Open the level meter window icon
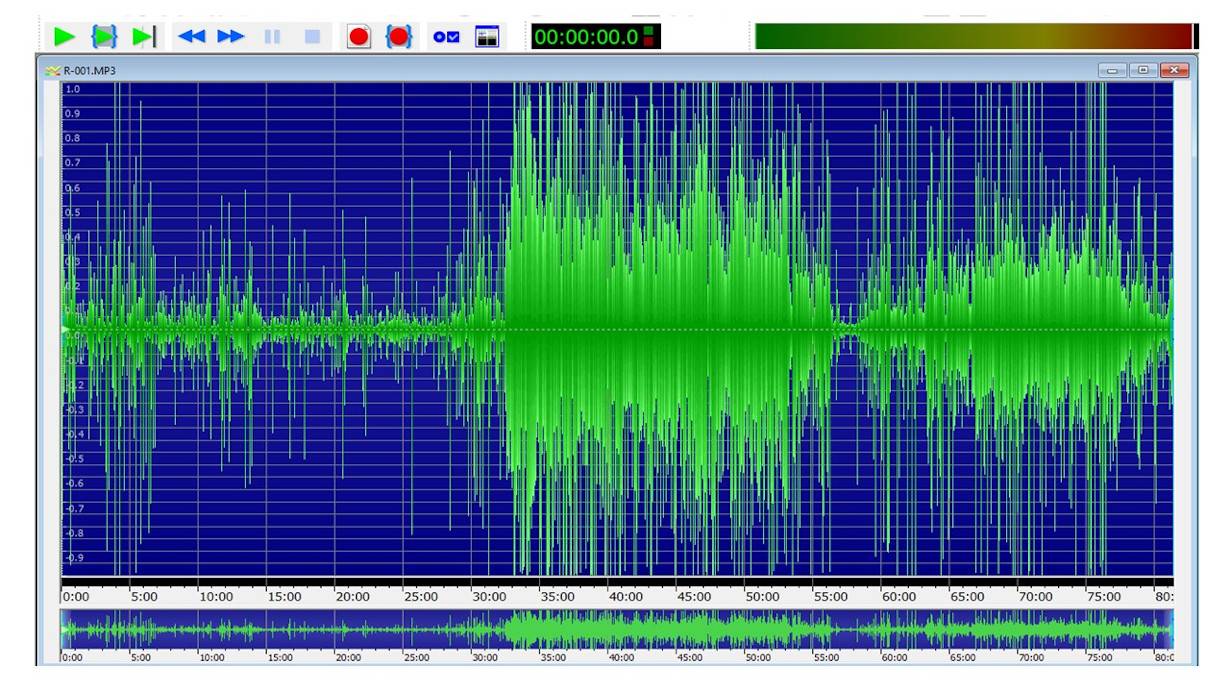Screen dimensions: 1230x692 coord(487,37)
